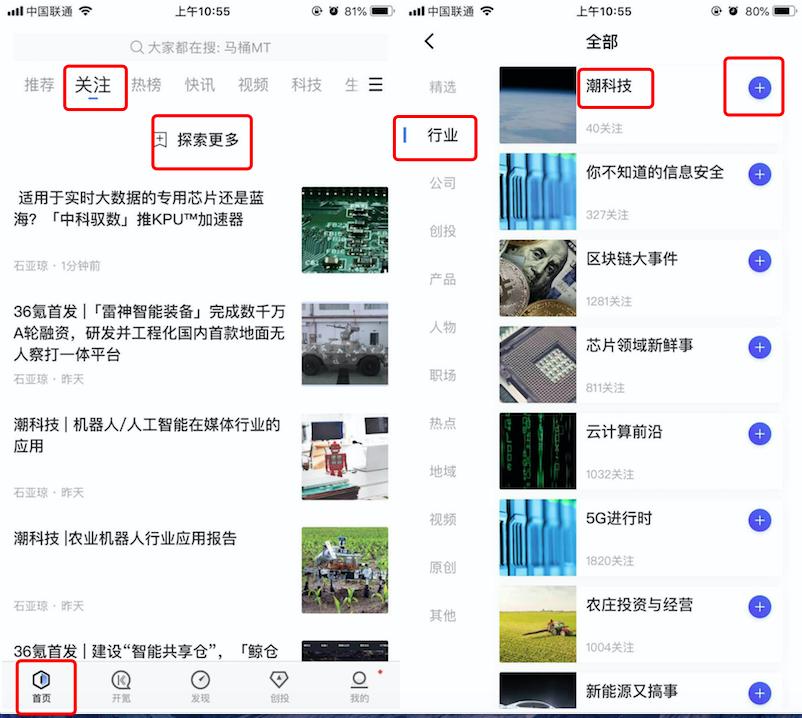Open the 创投 diamond icon
Screen dimensions: 802x718
(279, 680)
